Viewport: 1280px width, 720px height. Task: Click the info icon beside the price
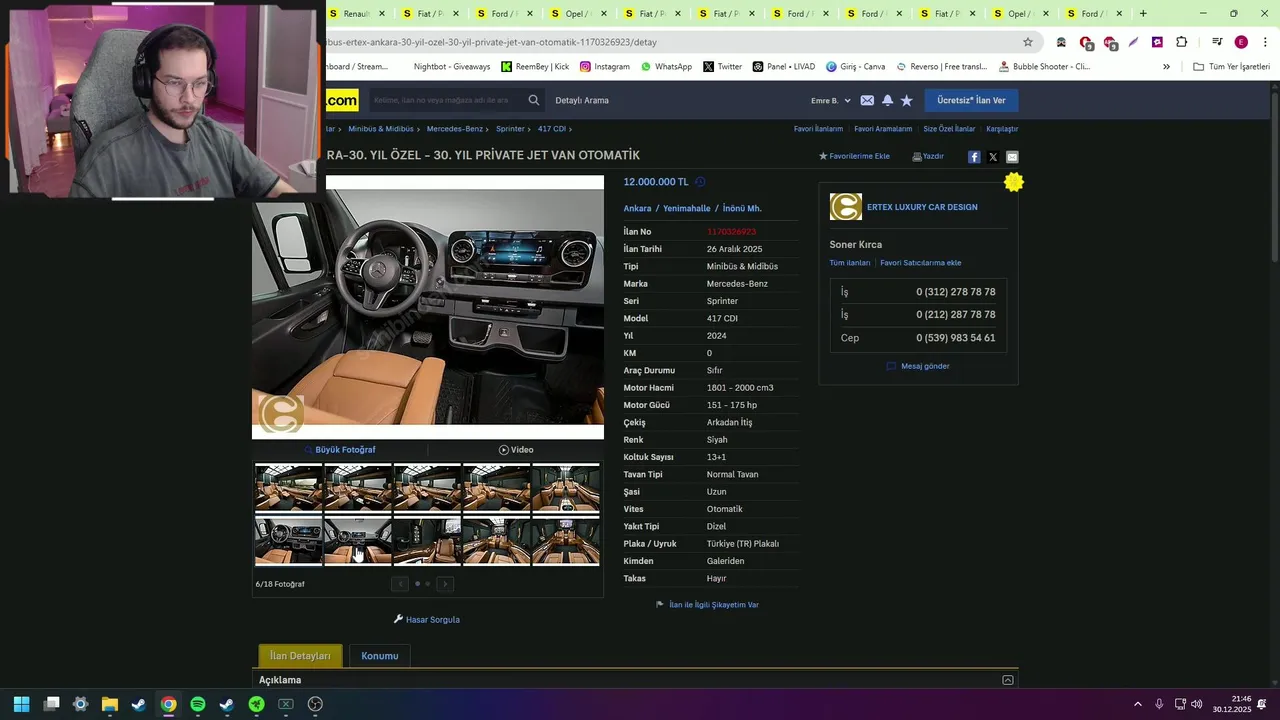click(x=700, y=182)
